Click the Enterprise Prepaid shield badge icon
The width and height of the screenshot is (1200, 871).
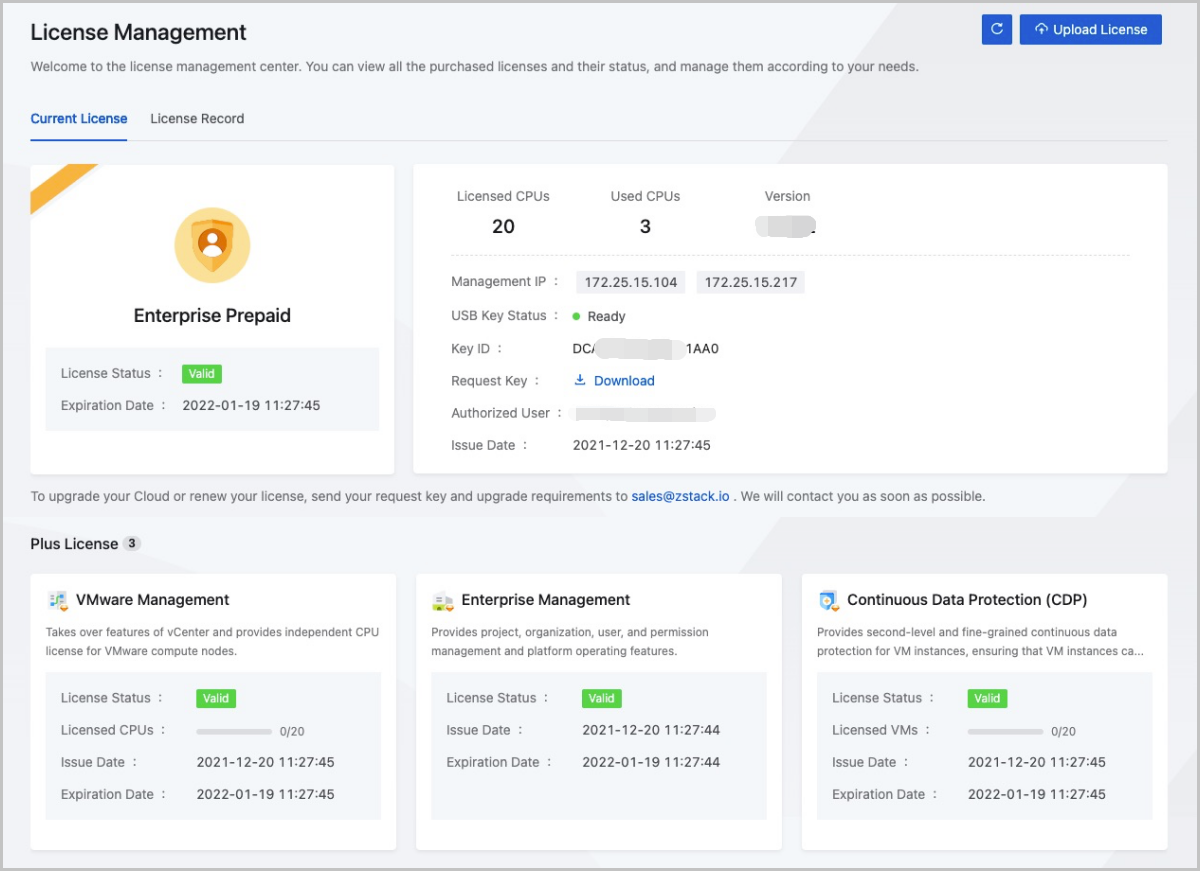pos(212,245)
